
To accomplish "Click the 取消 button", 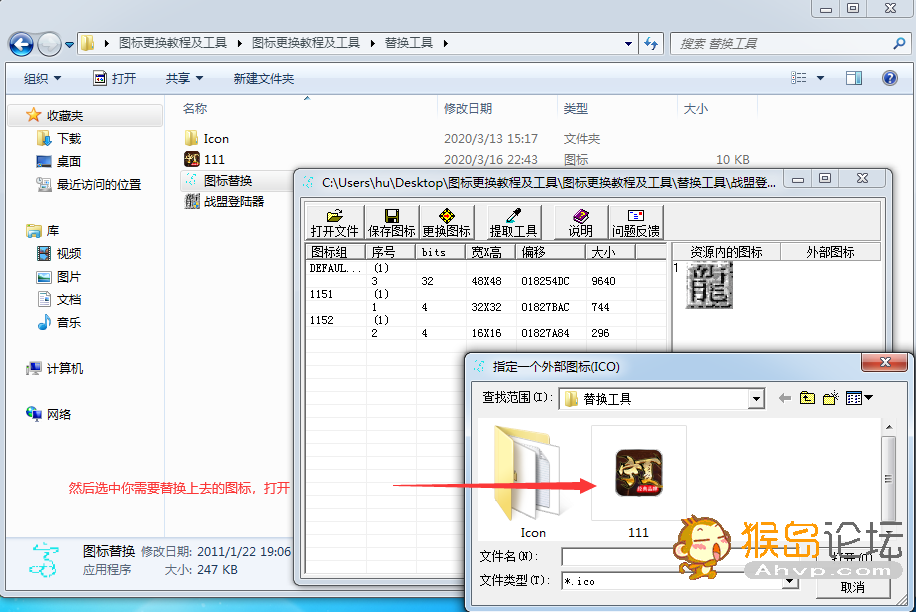I will click(853, 587).
